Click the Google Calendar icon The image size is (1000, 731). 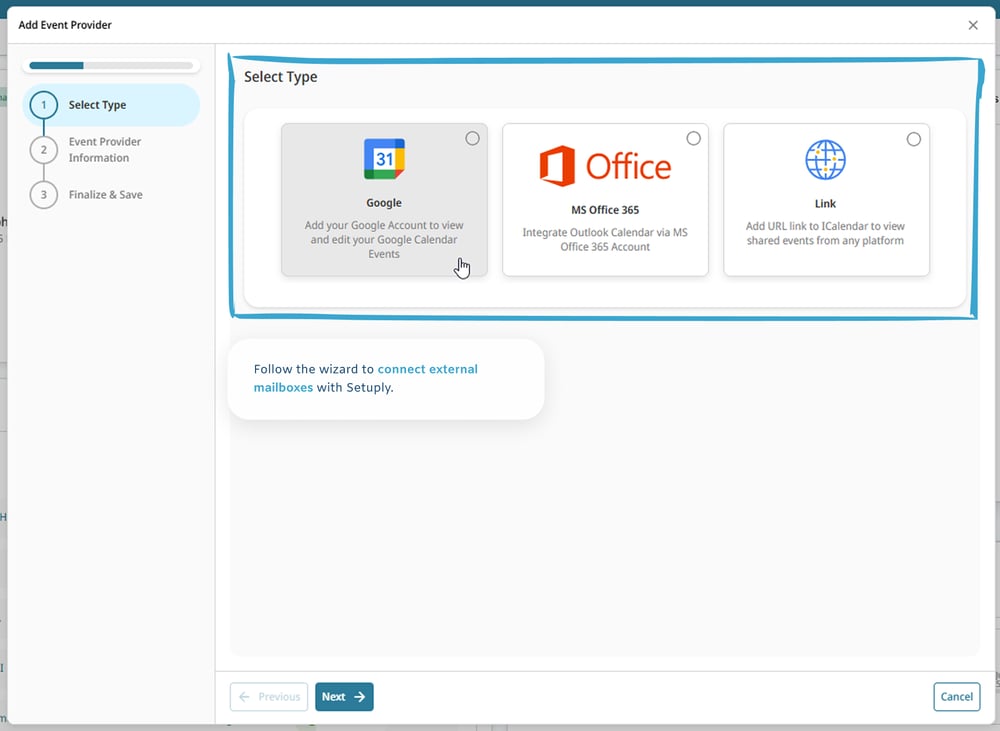[384, 159]
